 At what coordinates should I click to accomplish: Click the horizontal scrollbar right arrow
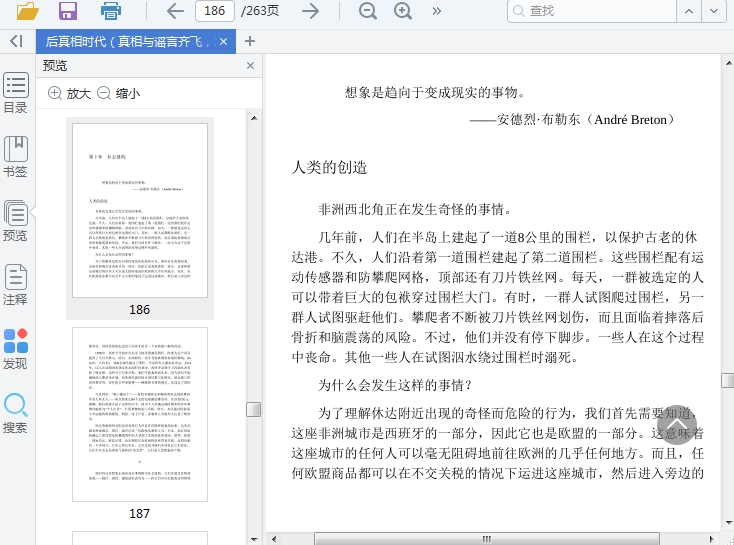click(712, 539)
